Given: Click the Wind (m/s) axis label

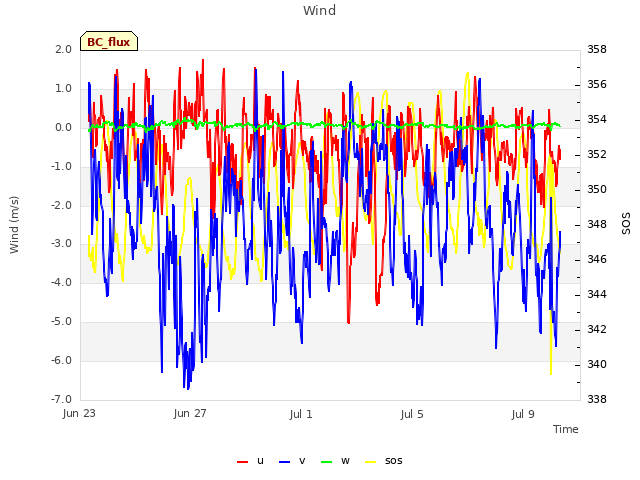Looking at the screenshot, I should coord(14,225).
